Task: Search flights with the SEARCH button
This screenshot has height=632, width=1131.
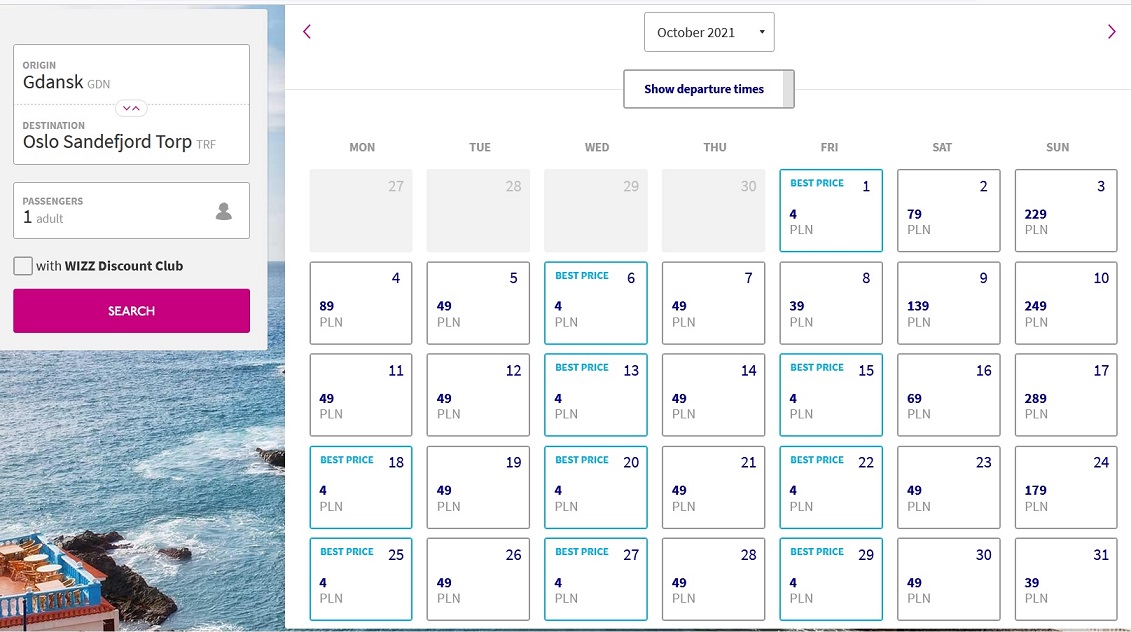Action: (x=131, y=311)
